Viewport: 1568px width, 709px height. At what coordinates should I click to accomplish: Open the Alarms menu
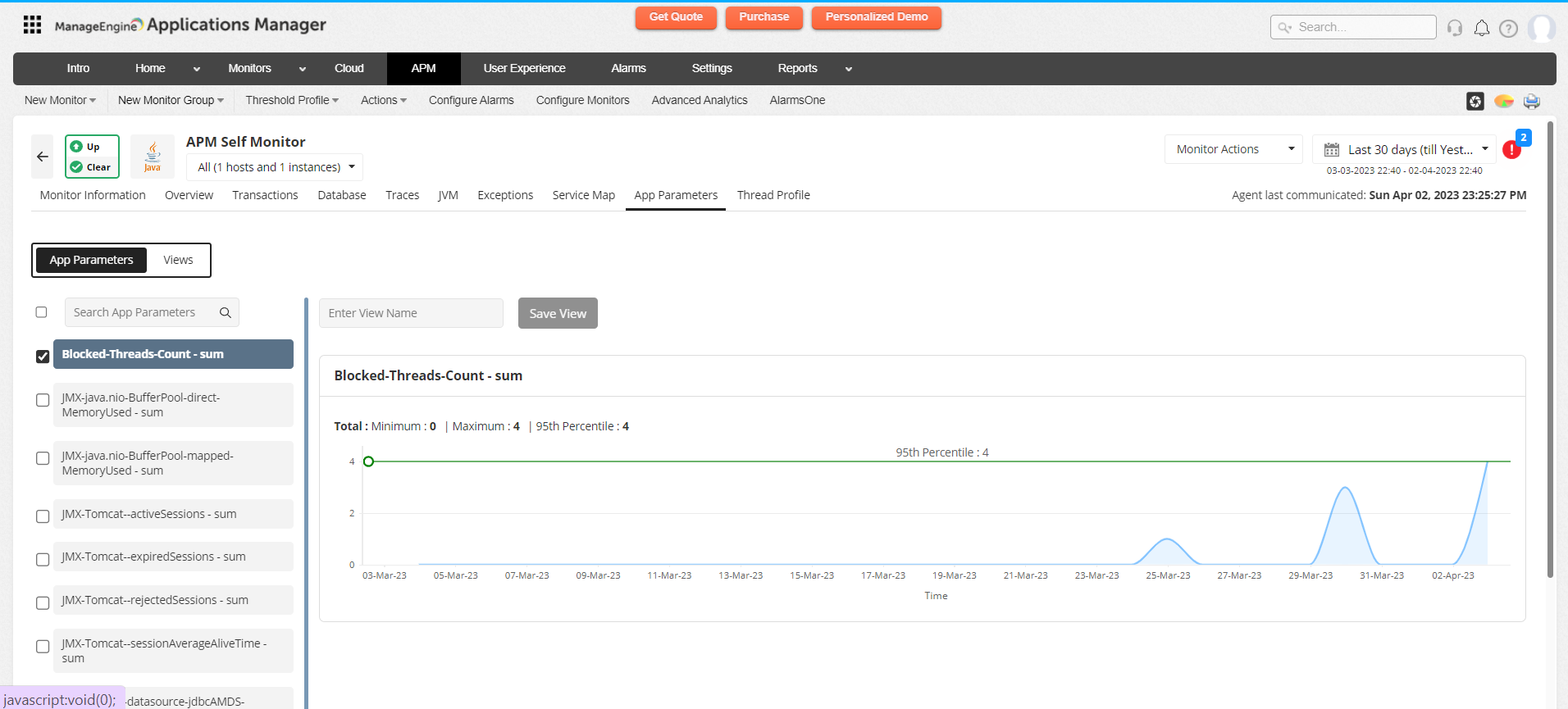629,69
